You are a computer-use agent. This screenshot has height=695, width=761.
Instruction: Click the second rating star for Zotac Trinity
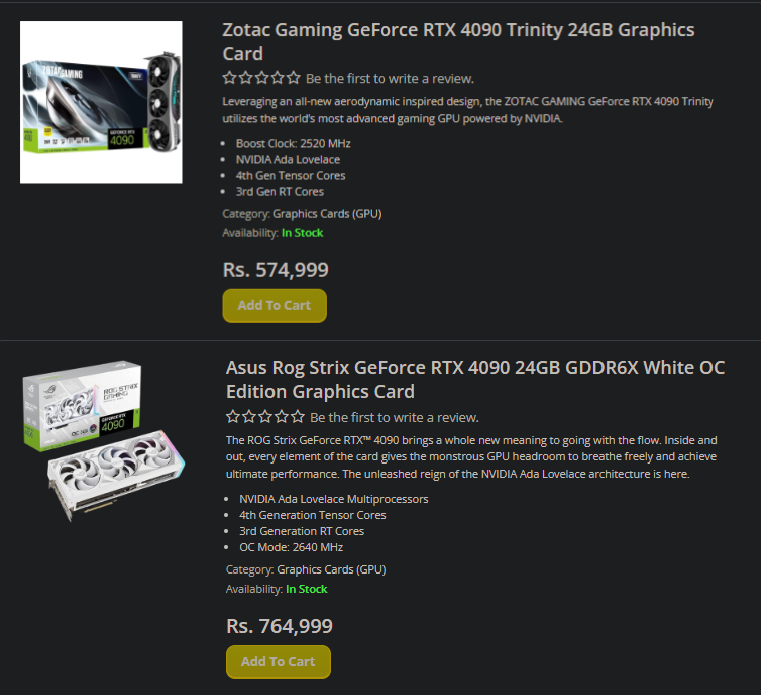pyautogui.click(x=245, y=78)
